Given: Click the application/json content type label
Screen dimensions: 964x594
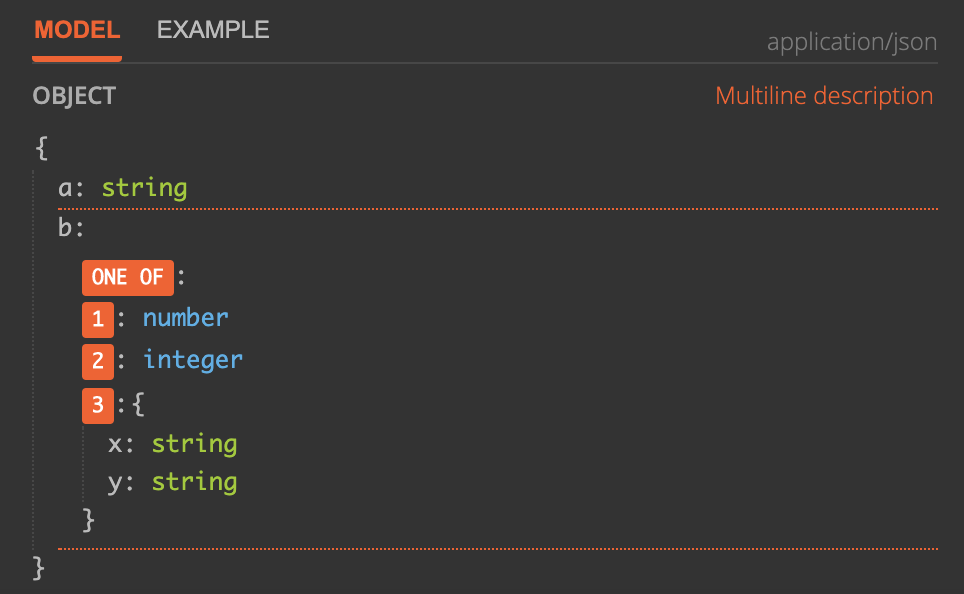Looking at the screenshot, I should (851, 42).
